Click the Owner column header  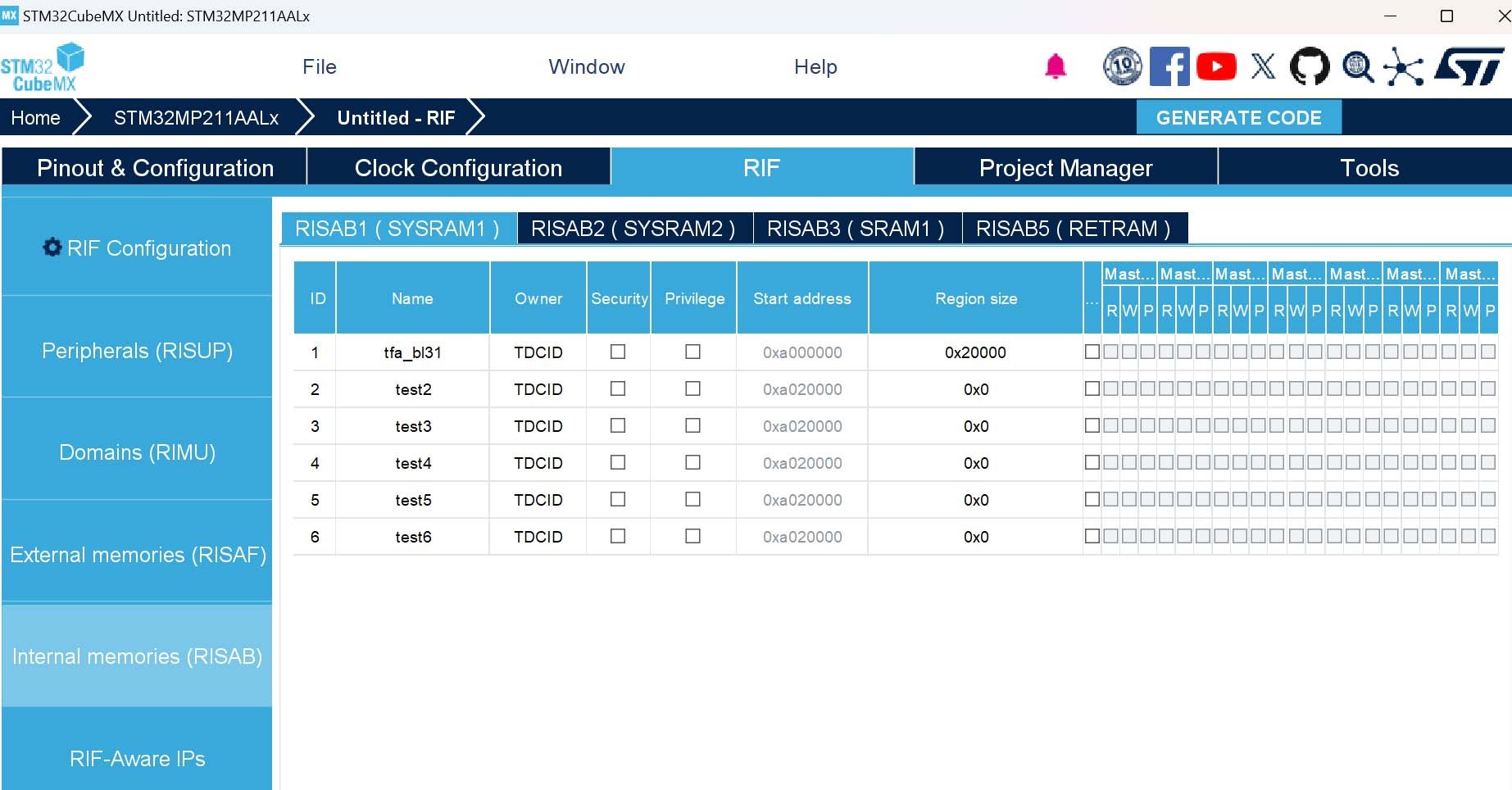tap(538, 298)
